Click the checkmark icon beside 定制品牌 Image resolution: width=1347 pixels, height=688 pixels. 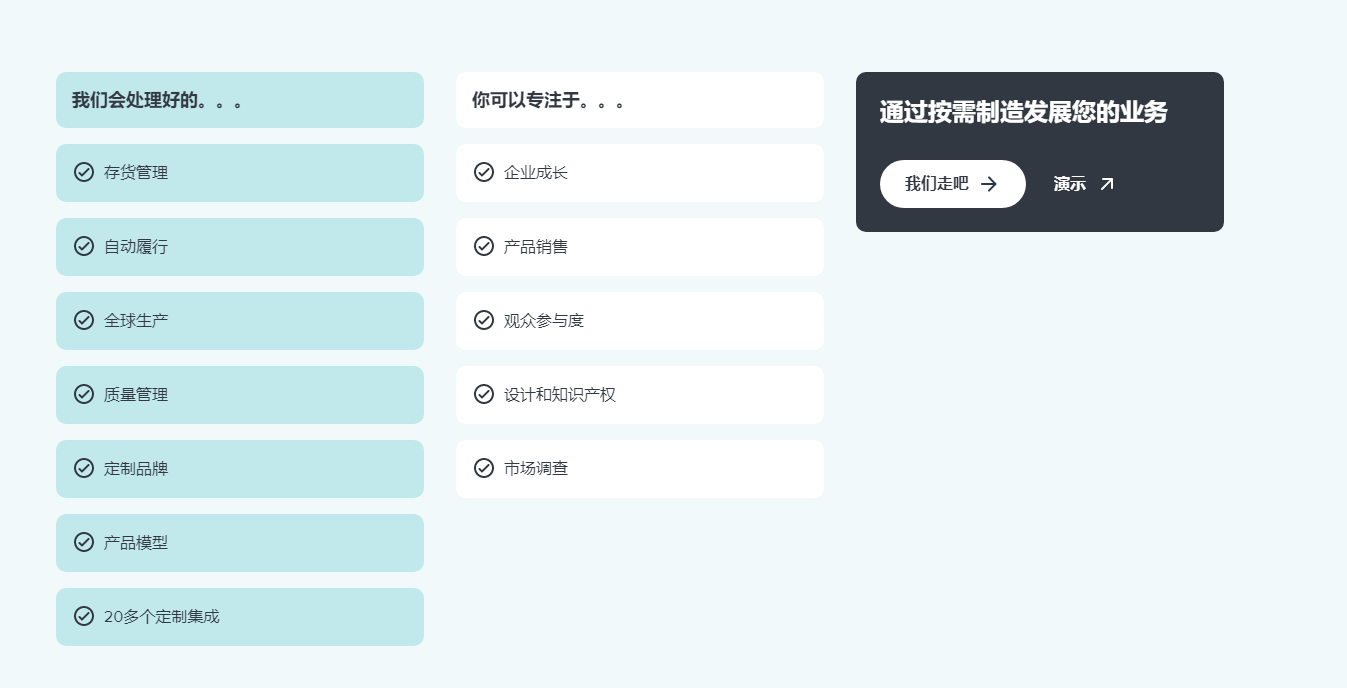click(84, 468)
